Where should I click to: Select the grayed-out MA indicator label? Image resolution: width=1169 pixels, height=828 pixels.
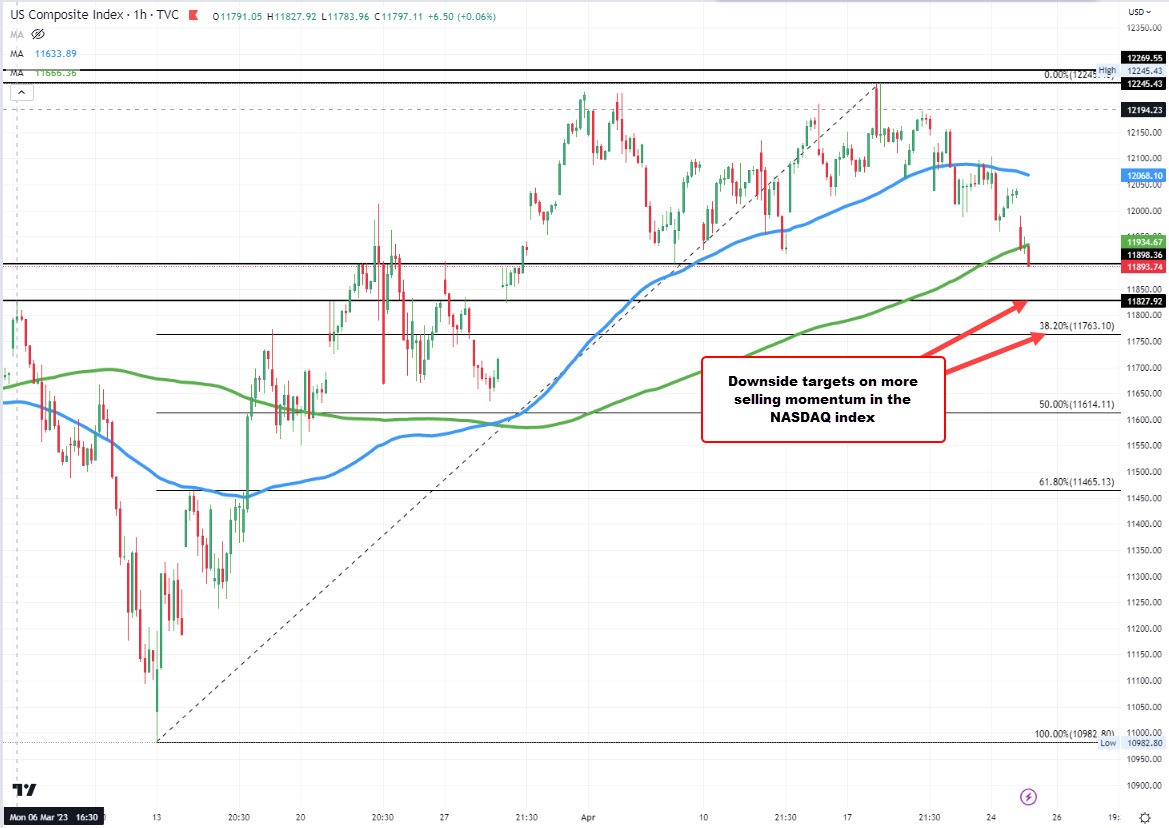point(15,33)
